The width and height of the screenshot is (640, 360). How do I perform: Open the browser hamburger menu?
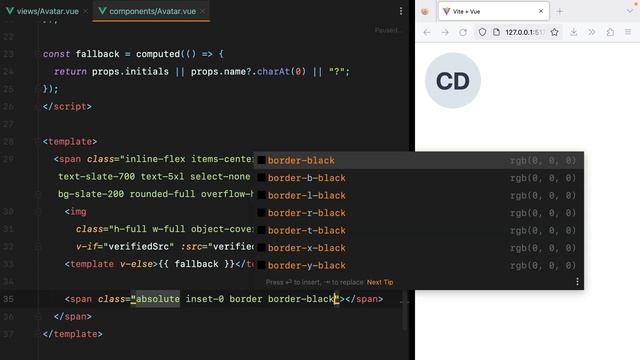[x=628, y=32]
